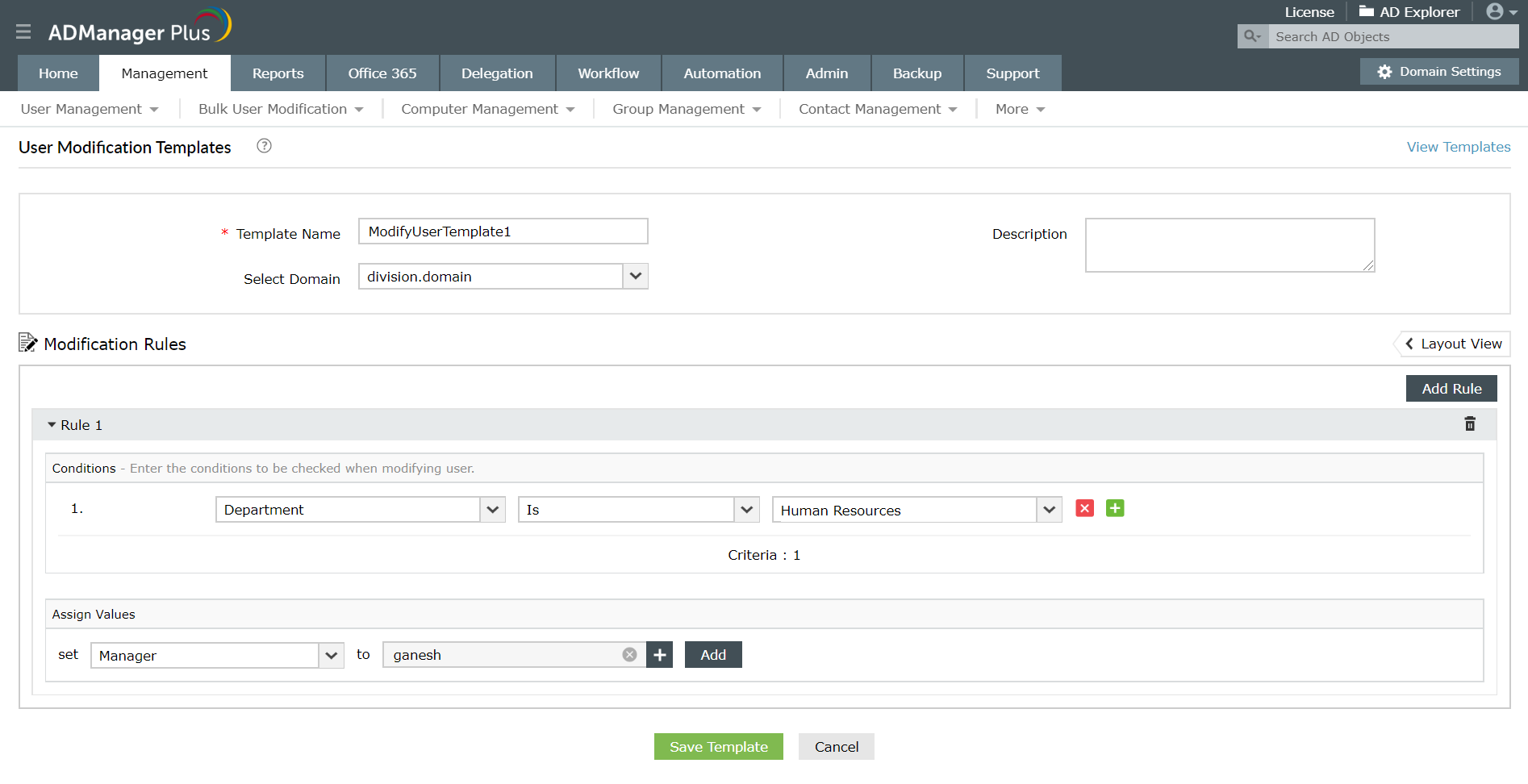Go to the Home tab
This screenshot has height=784, width=1528.
59,73
